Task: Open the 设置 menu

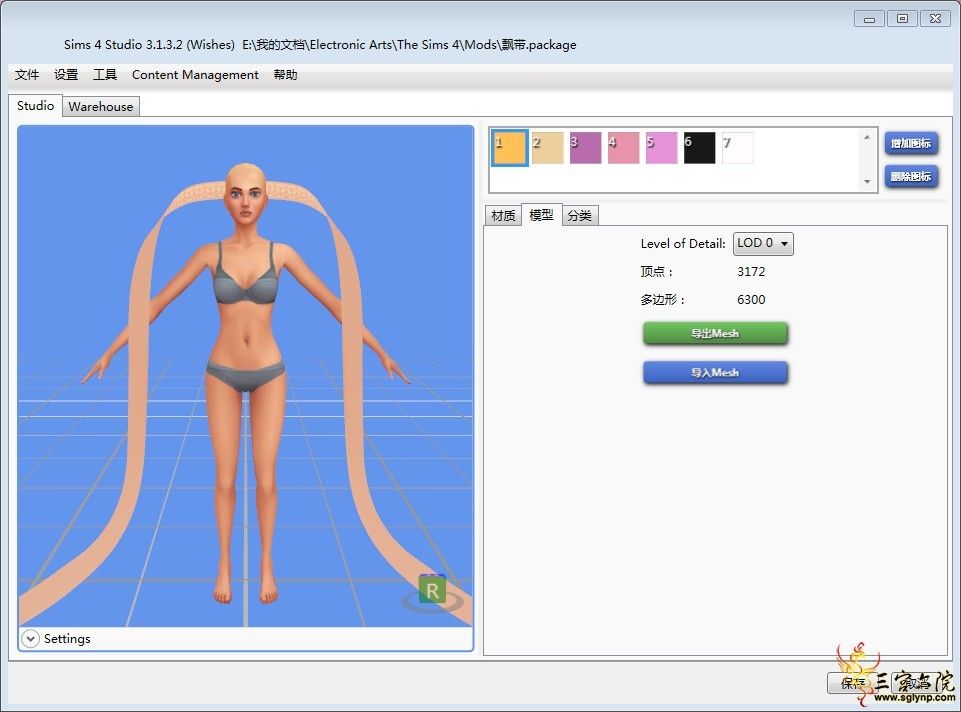Action: [66, 75]
